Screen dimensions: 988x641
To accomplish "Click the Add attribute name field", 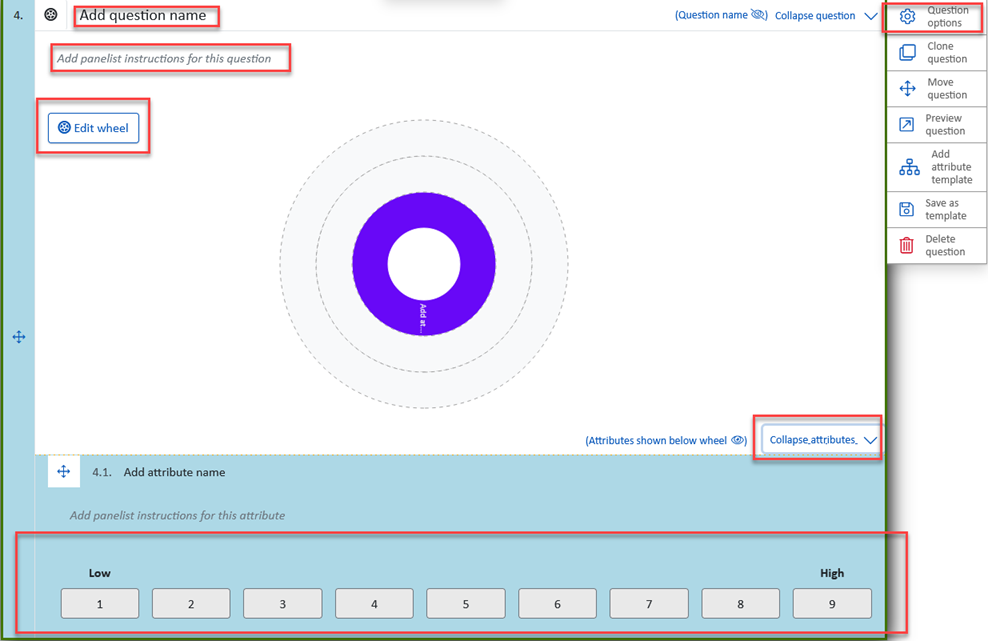I will click(174, 472).
